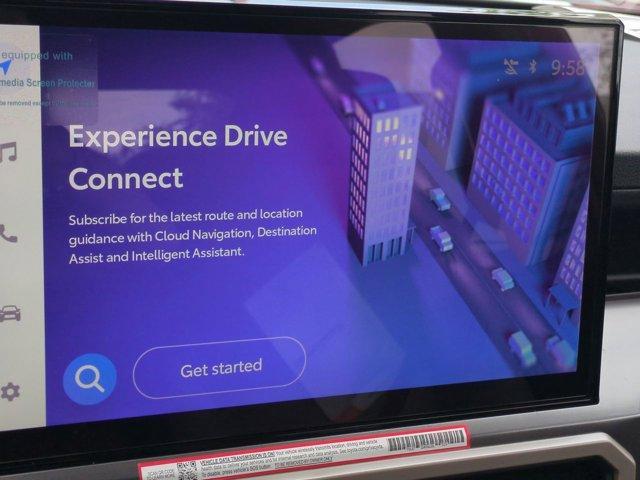Screen dimensions: 640x480
Task: Tap the Bluetooth status icon
Action: 533,67
